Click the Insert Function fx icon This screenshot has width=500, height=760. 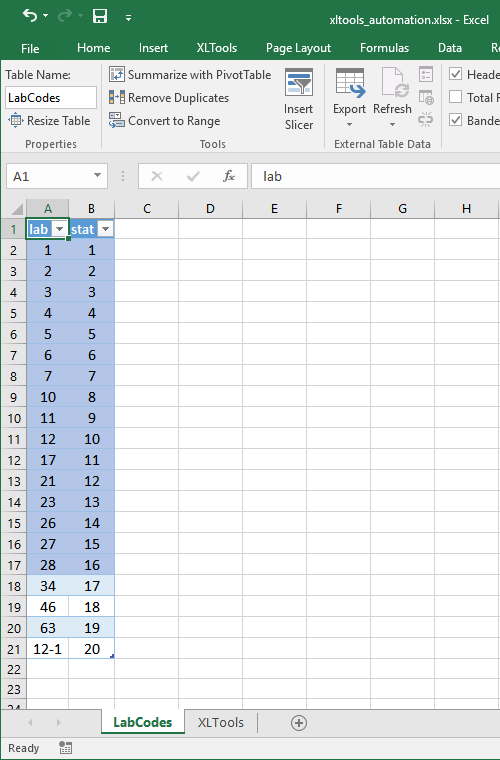pyautogui.click(x=229, y=176)
